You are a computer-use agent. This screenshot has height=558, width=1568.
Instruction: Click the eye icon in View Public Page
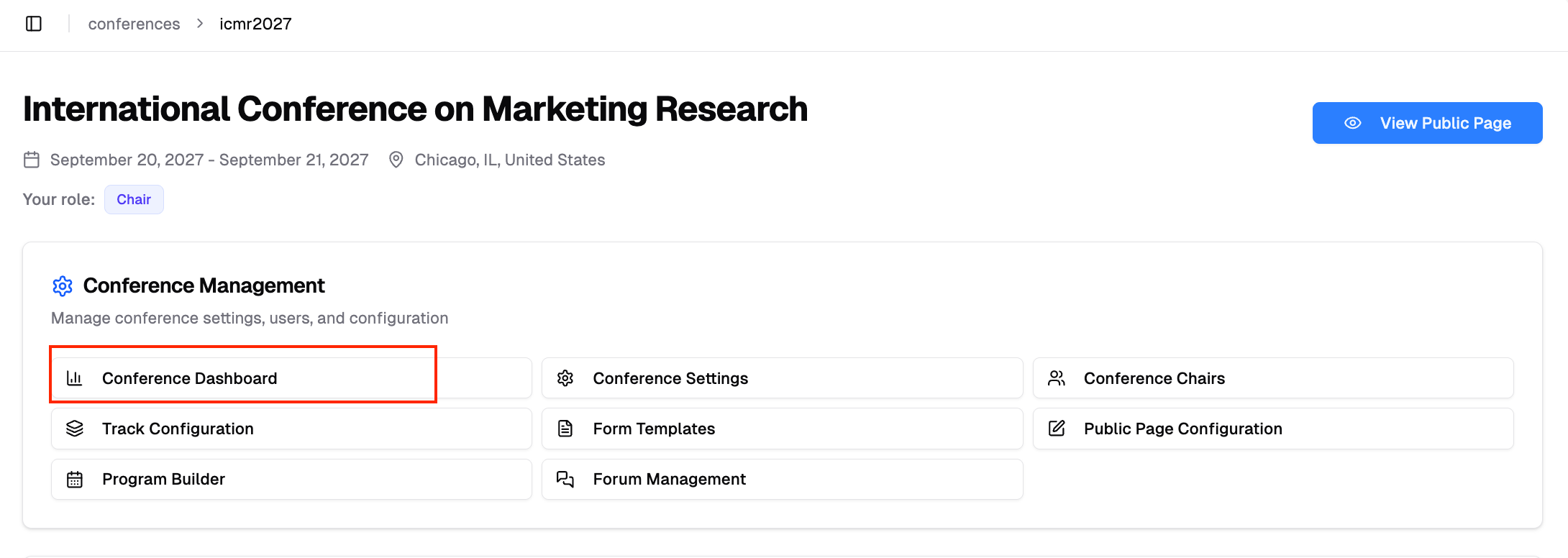click(1353, 123)
